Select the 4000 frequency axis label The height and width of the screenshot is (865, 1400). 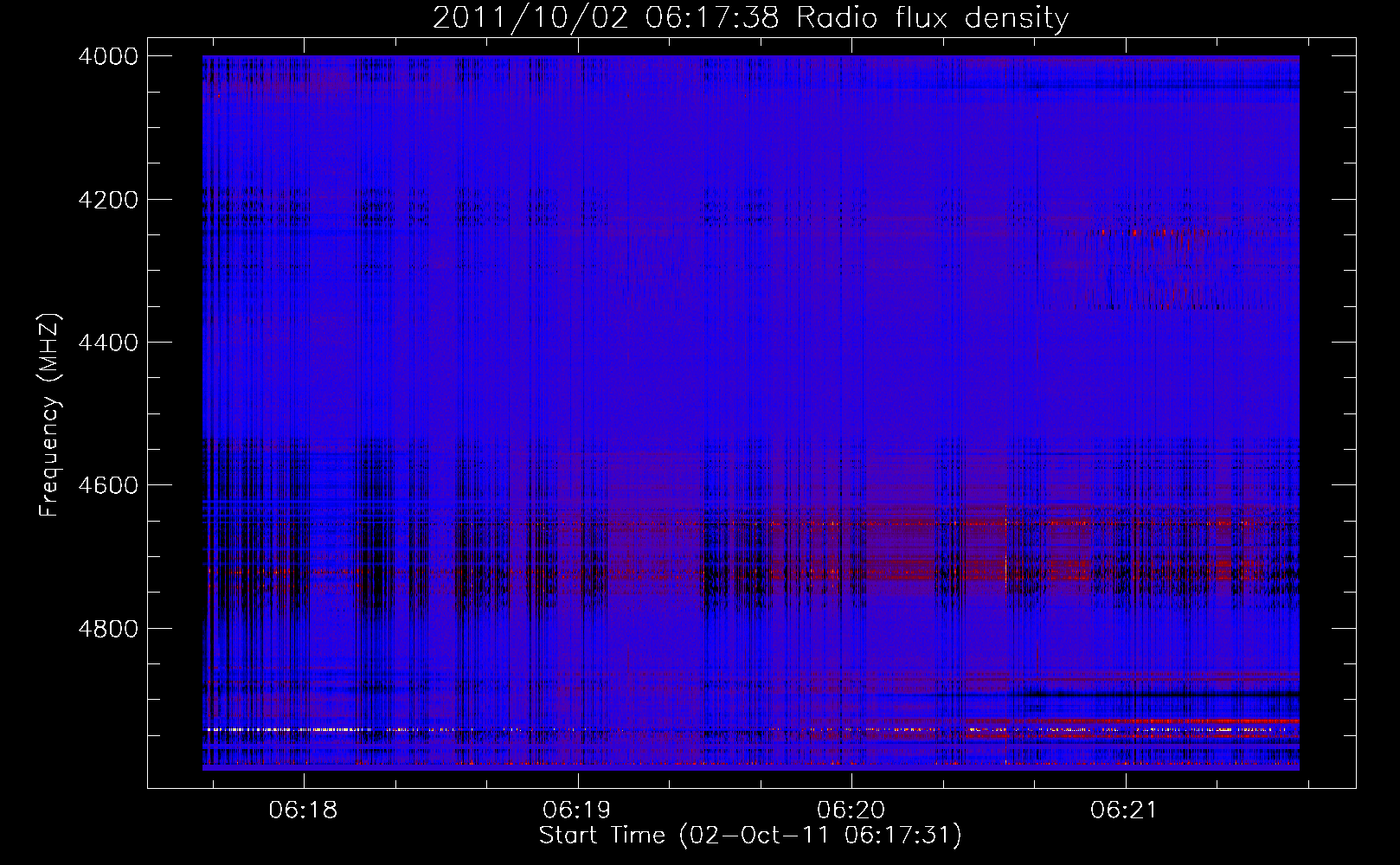108,56
